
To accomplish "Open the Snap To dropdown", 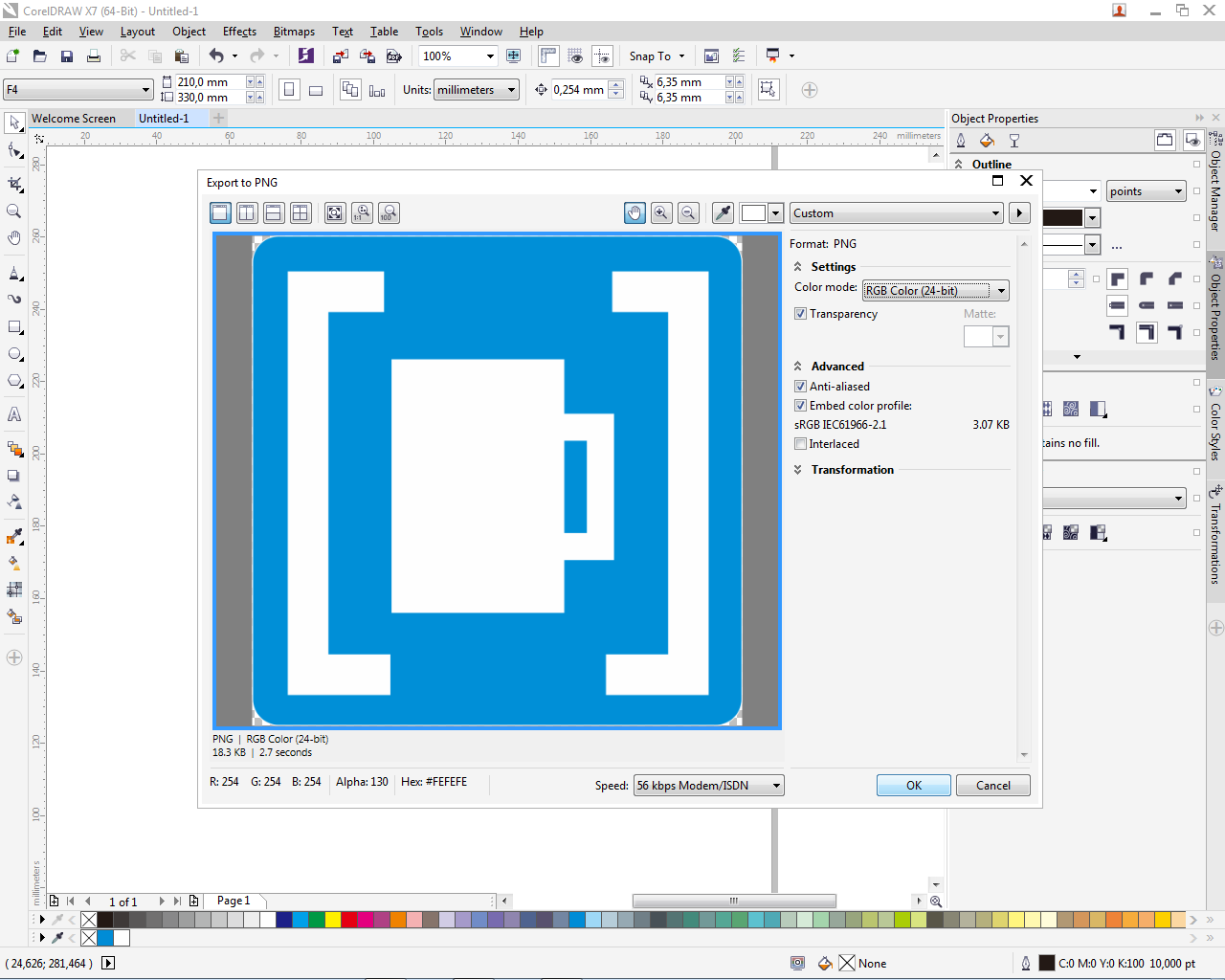I will tap(657, 56).
